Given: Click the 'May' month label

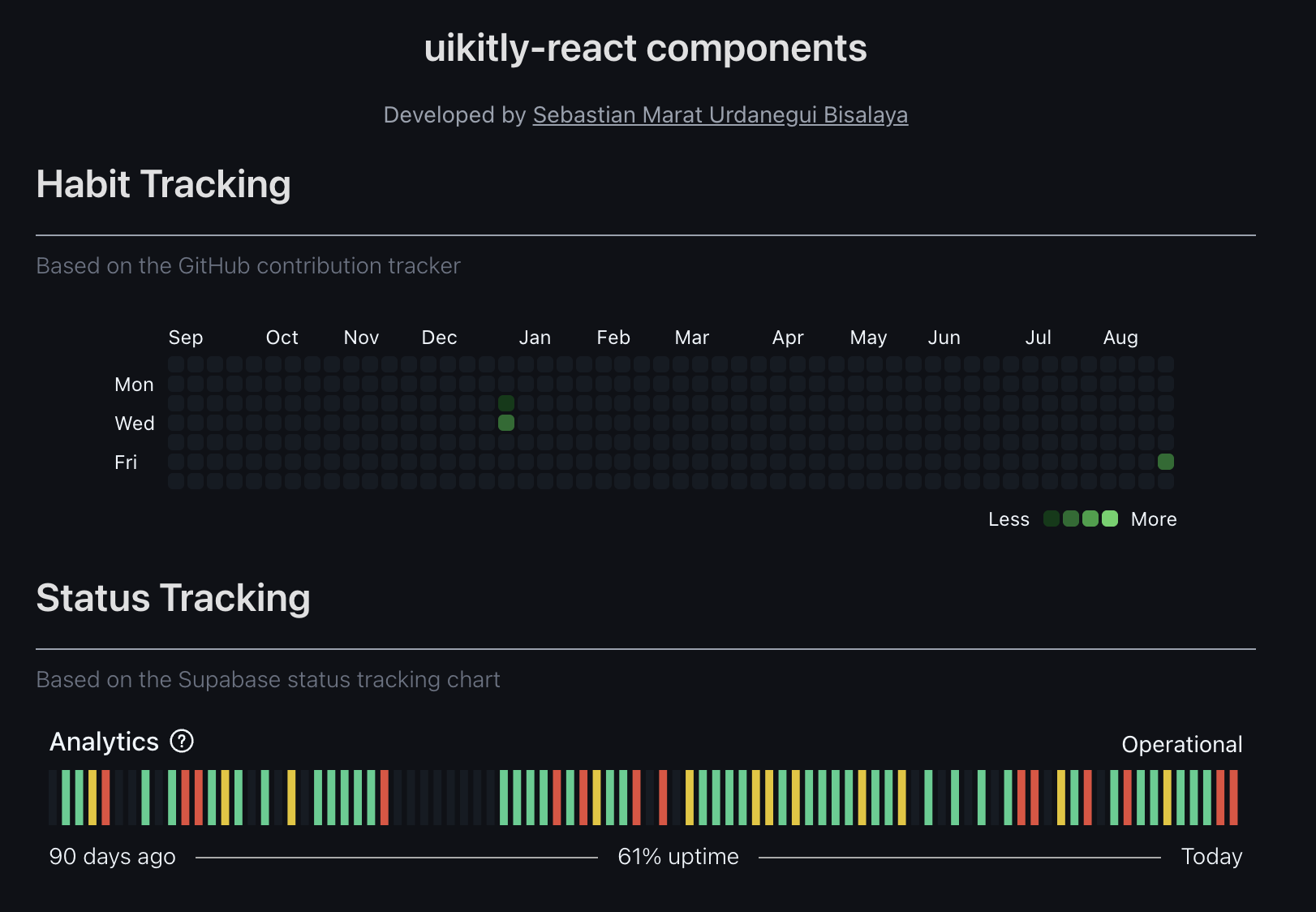Looking at the screenshot, I should click(x=869, y=338).
